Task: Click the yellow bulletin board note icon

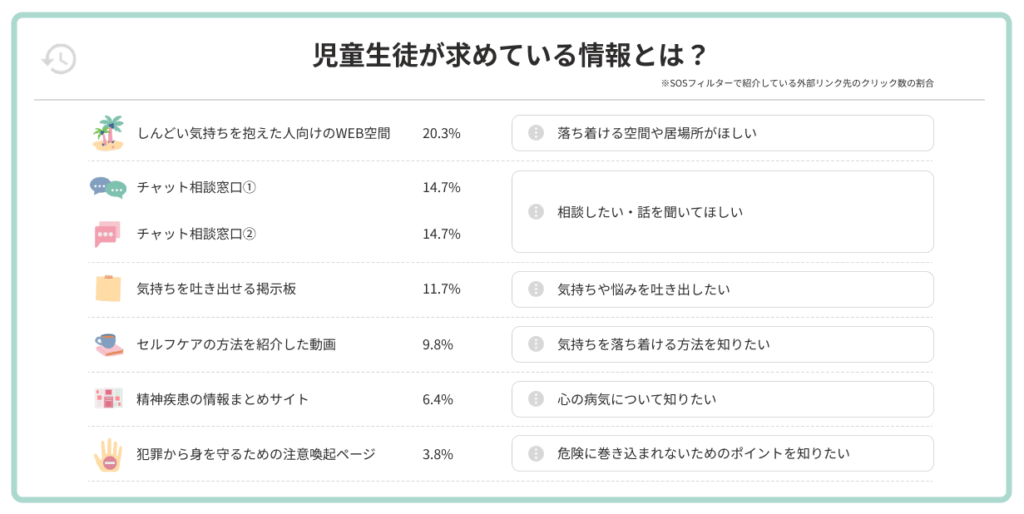Action: (x=108, y=289)
